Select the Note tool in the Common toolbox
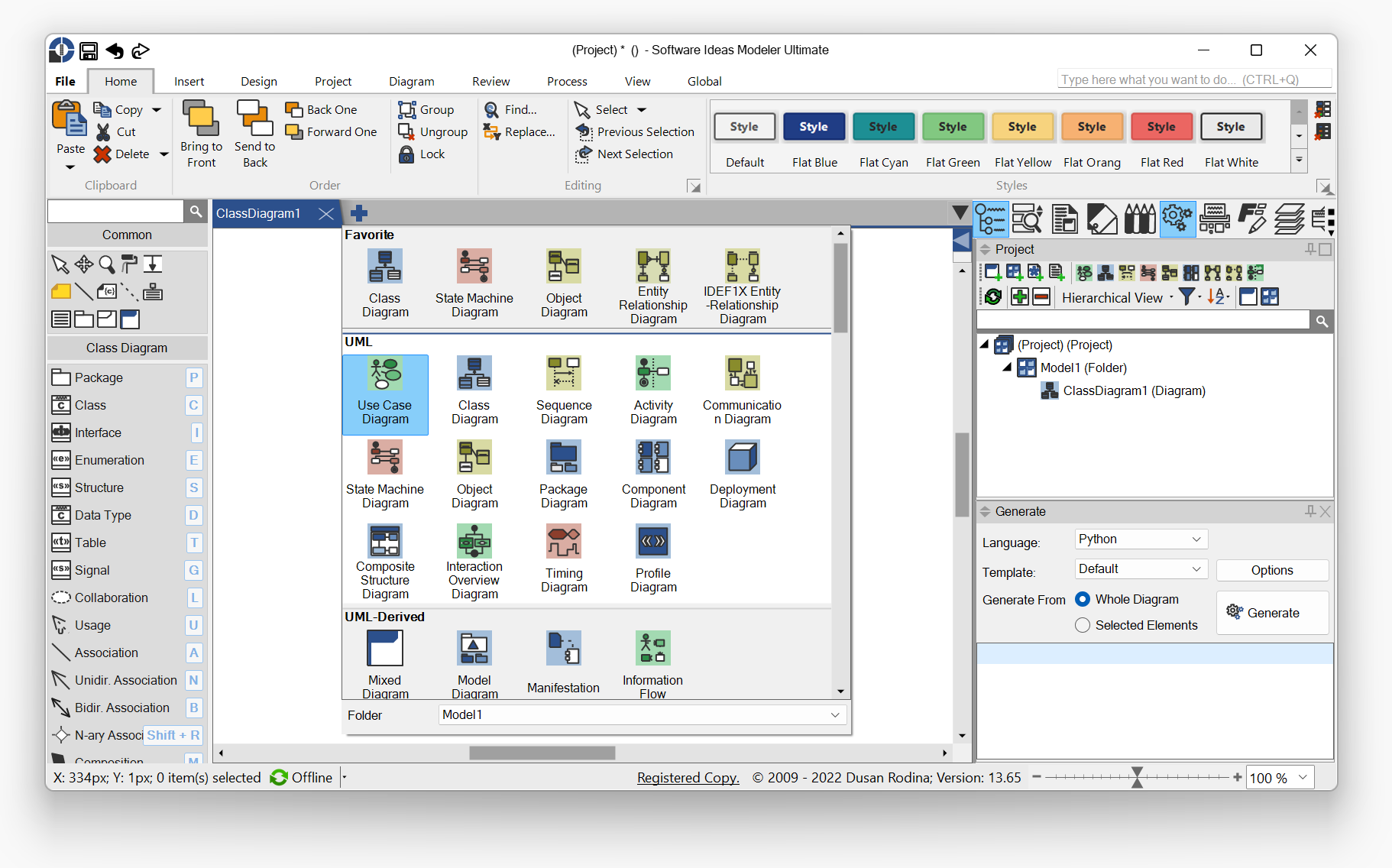 click(x=60, y=291)
